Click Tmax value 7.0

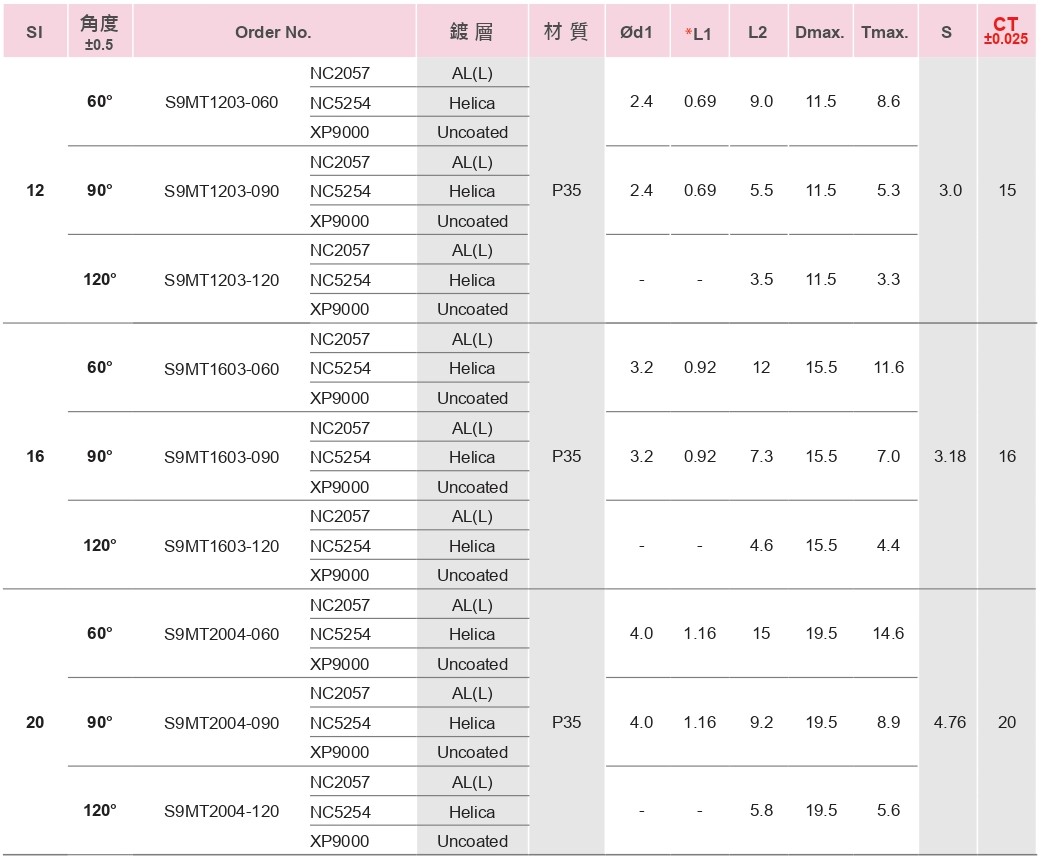point(889,456)
